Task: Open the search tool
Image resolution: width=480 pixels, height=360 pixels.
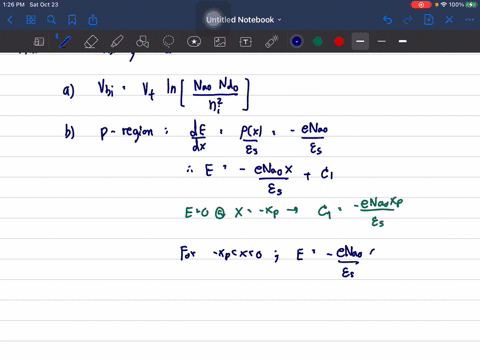Action: [x=51, y=20]
